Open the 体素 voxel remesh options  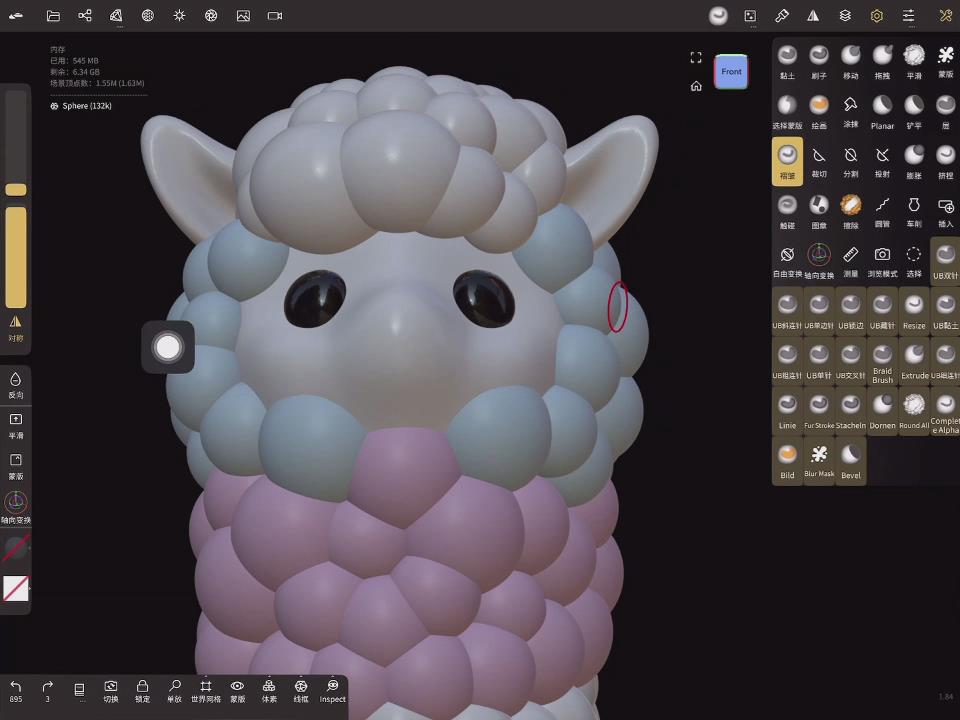269,691
